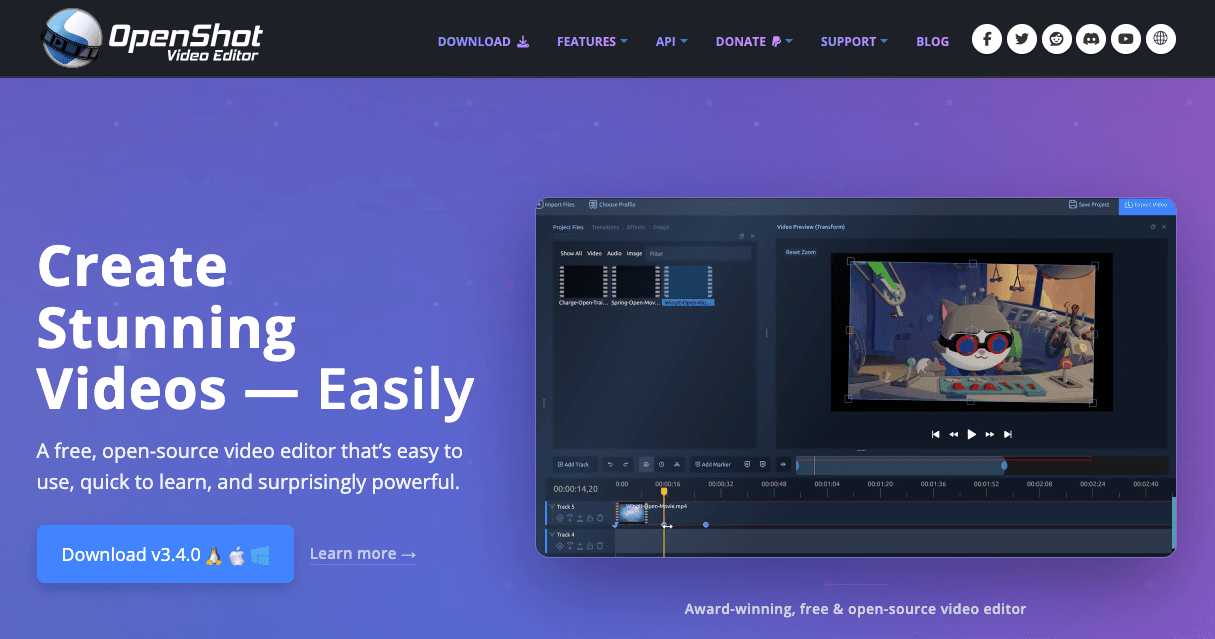Viewport: 1215px width, 639px height.
Task: Lock Track 4 using its padlock icon
Action: click(590, 546)
